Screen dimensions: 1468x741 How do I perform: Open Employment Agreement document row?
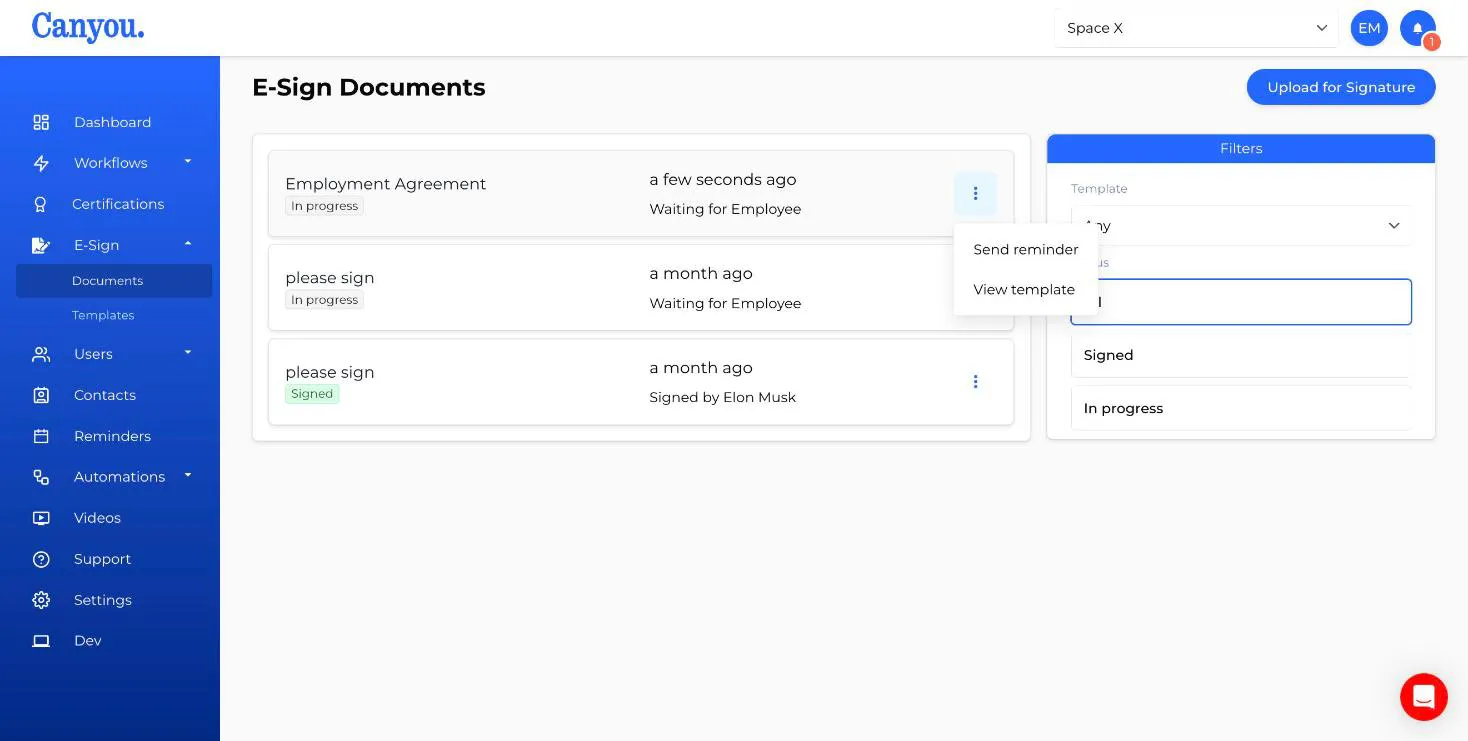click(641, 193)
